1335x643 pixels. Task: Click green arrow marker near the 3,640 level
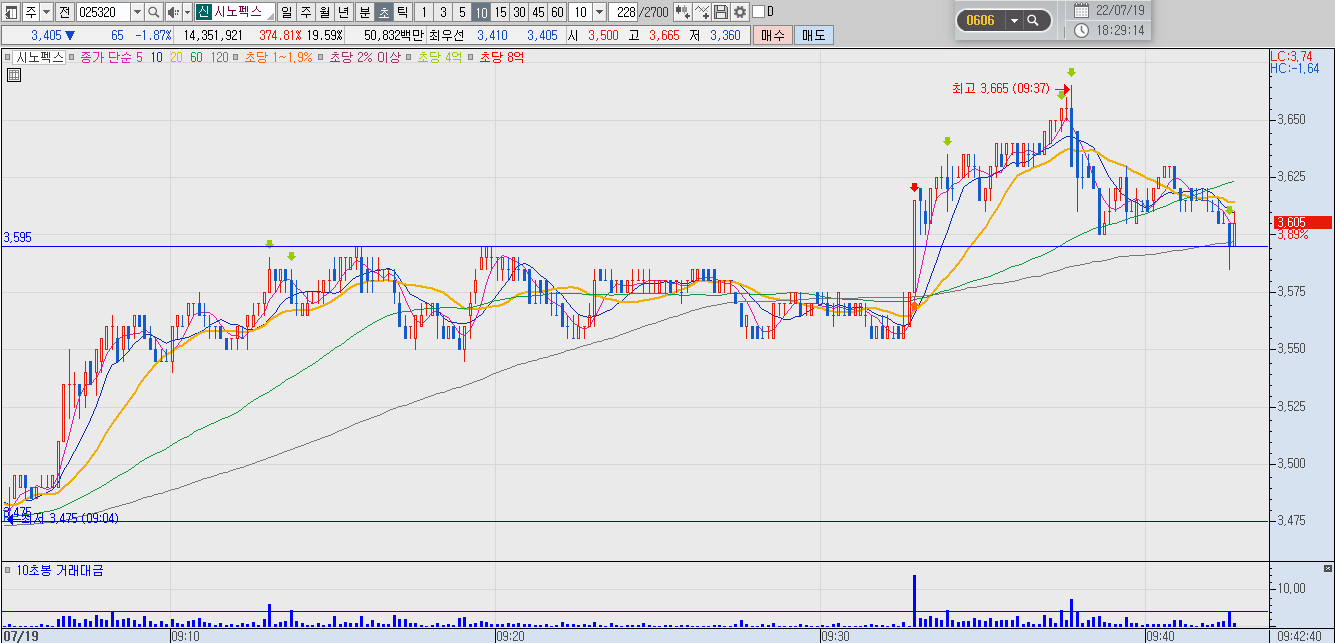pyautogui.click(x=947, y=141)
